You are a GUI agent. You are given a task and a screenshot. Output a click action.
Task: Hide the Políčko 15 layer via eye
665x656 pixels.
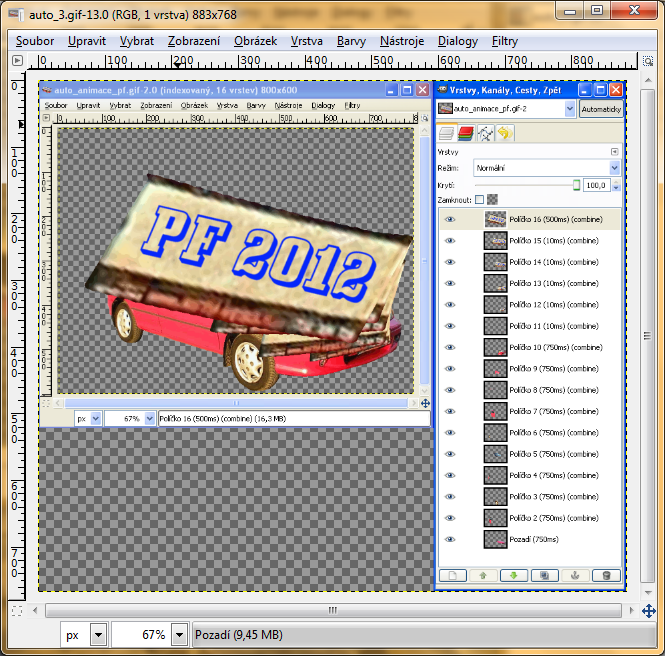(450, 240)
